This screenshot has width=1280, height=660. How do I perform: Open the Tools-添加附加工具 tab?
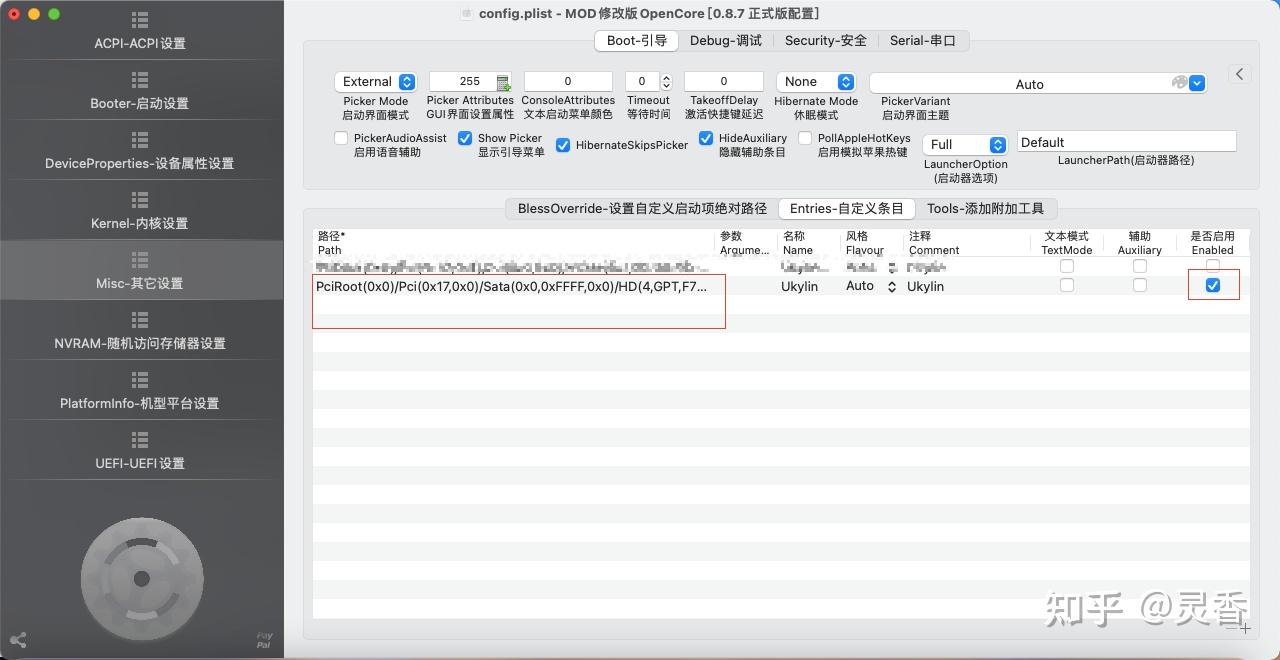988,208
